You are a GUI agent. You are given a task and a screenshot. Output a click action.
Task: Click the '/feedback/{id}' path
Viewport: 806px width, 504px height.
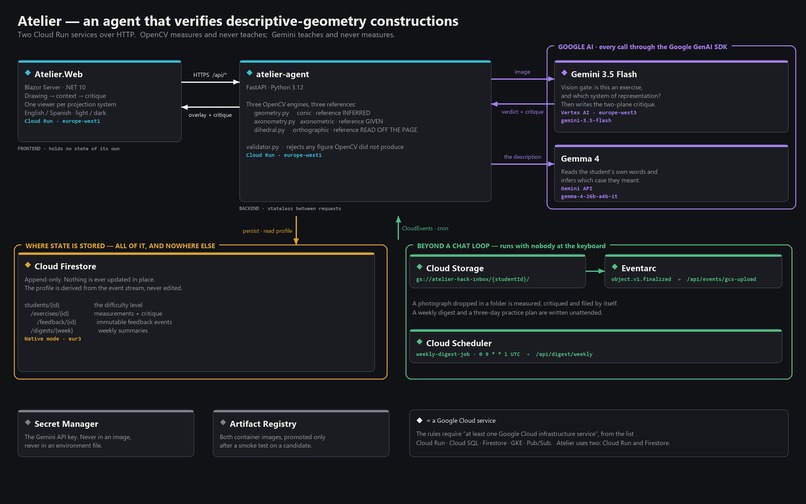pyautogui.click(x=57, y=322)
